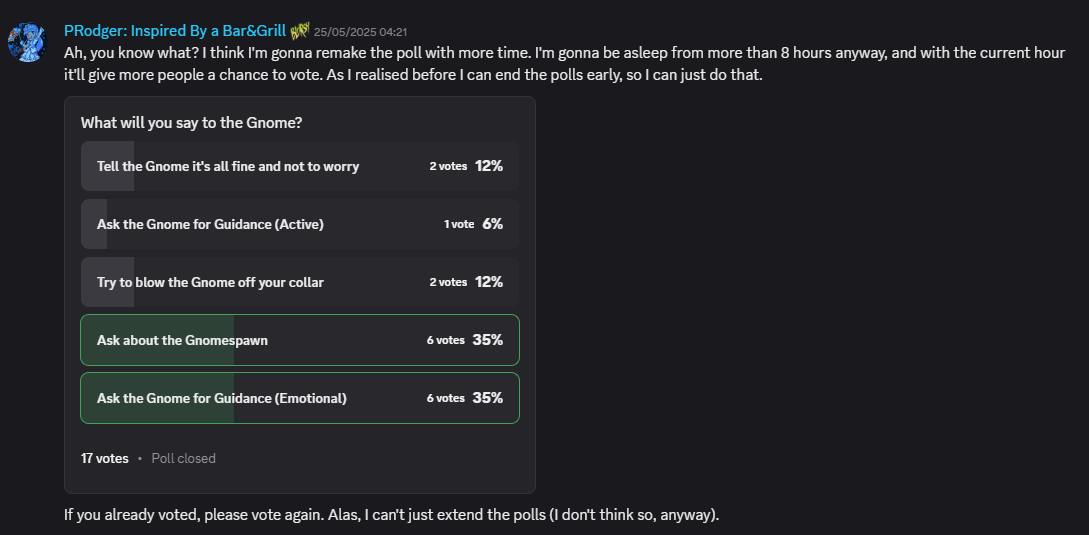Click poll title What will you say to the Gnome?

pyautogui.click(x=192, y=123)
